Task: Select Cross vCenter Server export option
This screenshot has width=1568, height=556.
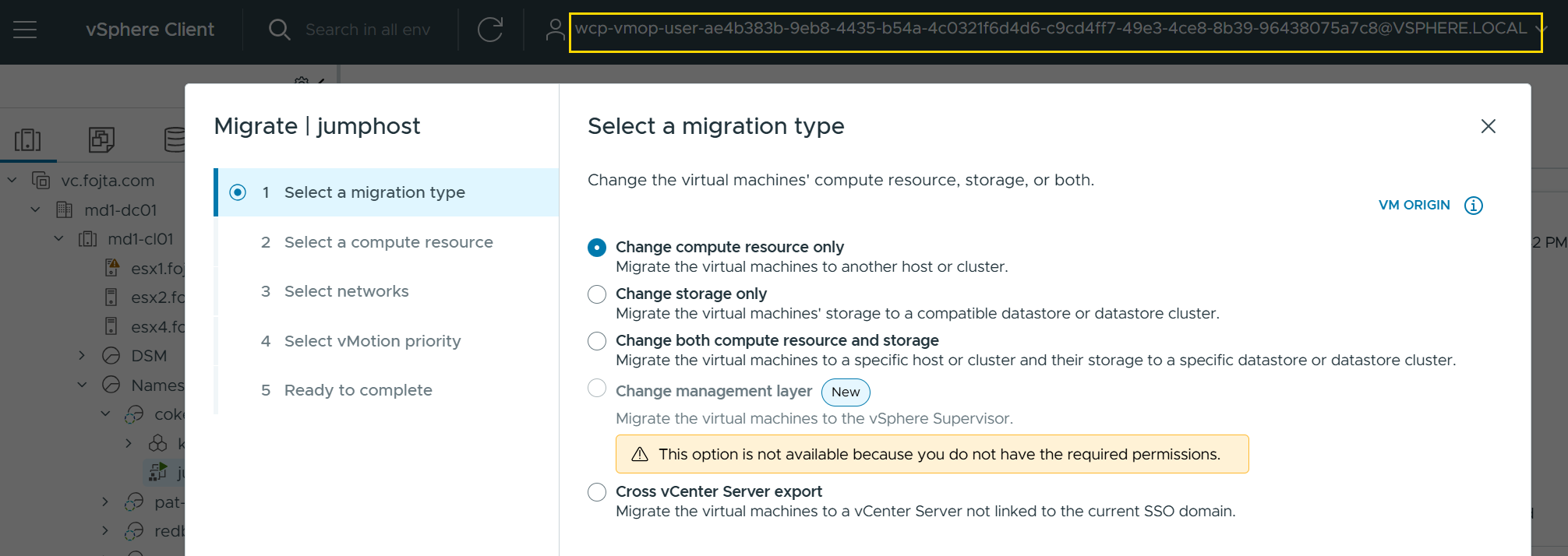Action: [597, 492]
